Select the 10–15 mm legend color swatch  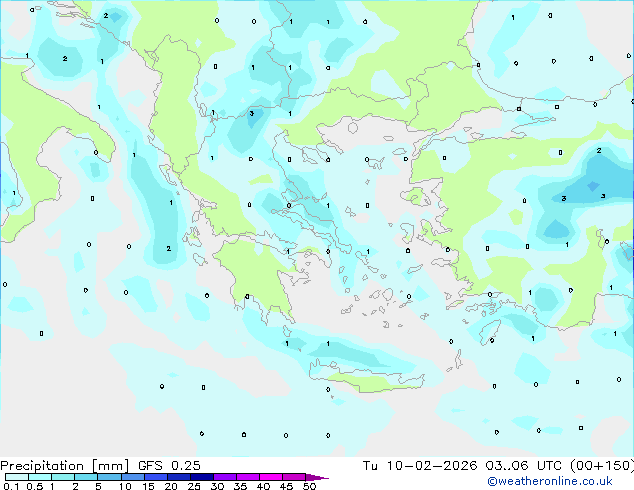(x=132, y=477)
